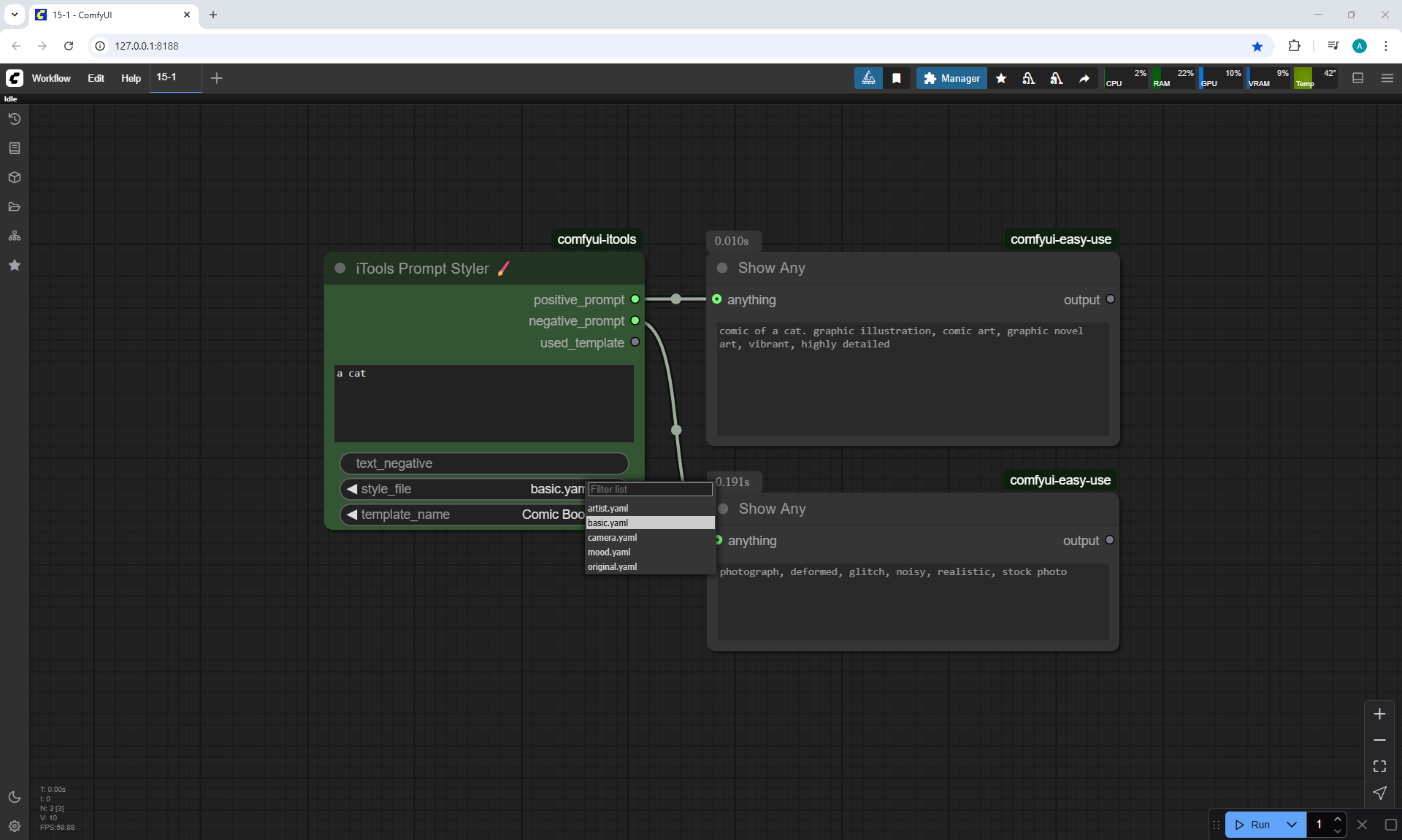Click the Filter list search field
This screenshot has width=1402, height=840.
click(x=649, y=489)
